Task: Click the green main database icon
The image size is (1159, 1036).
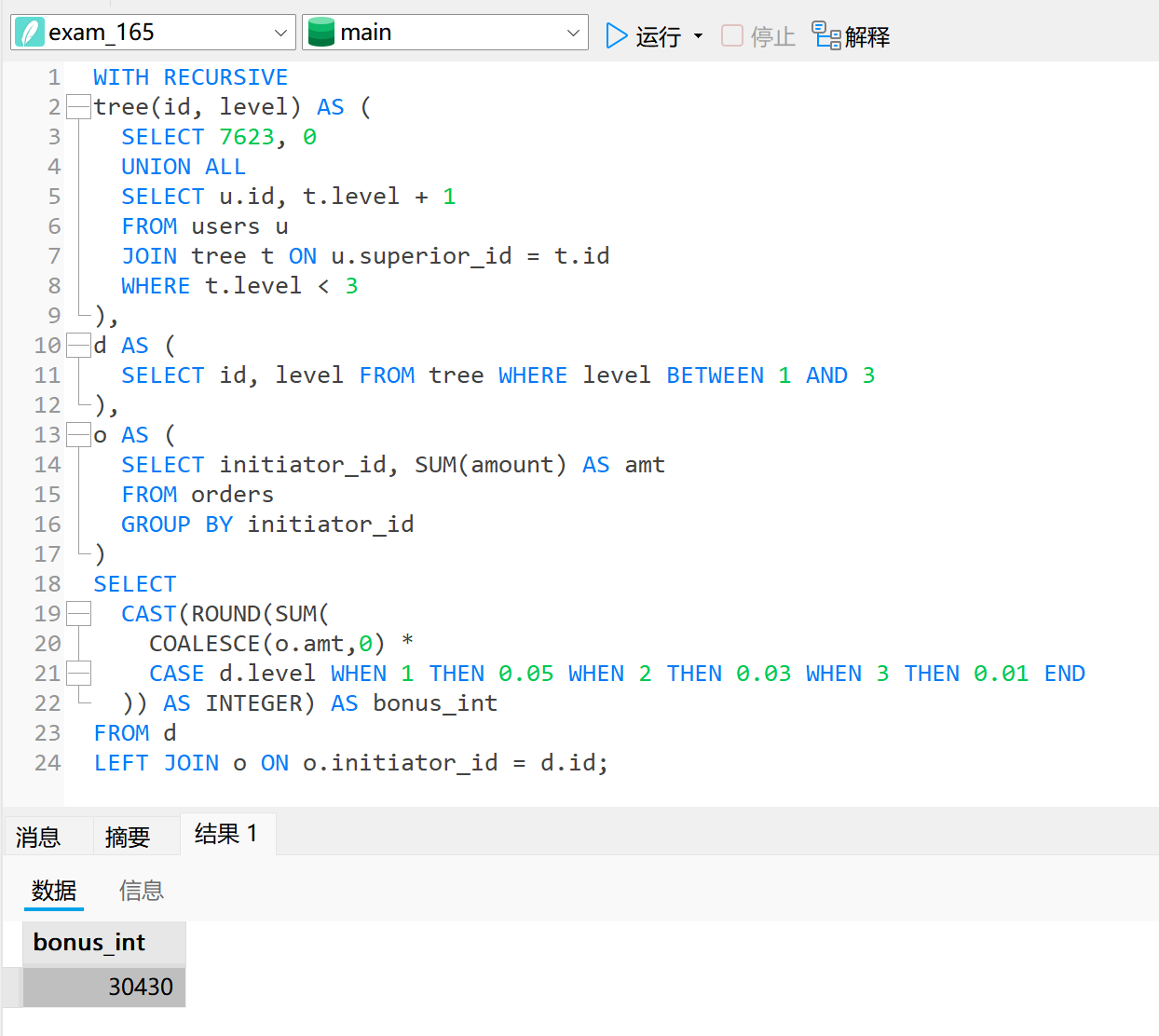Action: pos(321,33)
